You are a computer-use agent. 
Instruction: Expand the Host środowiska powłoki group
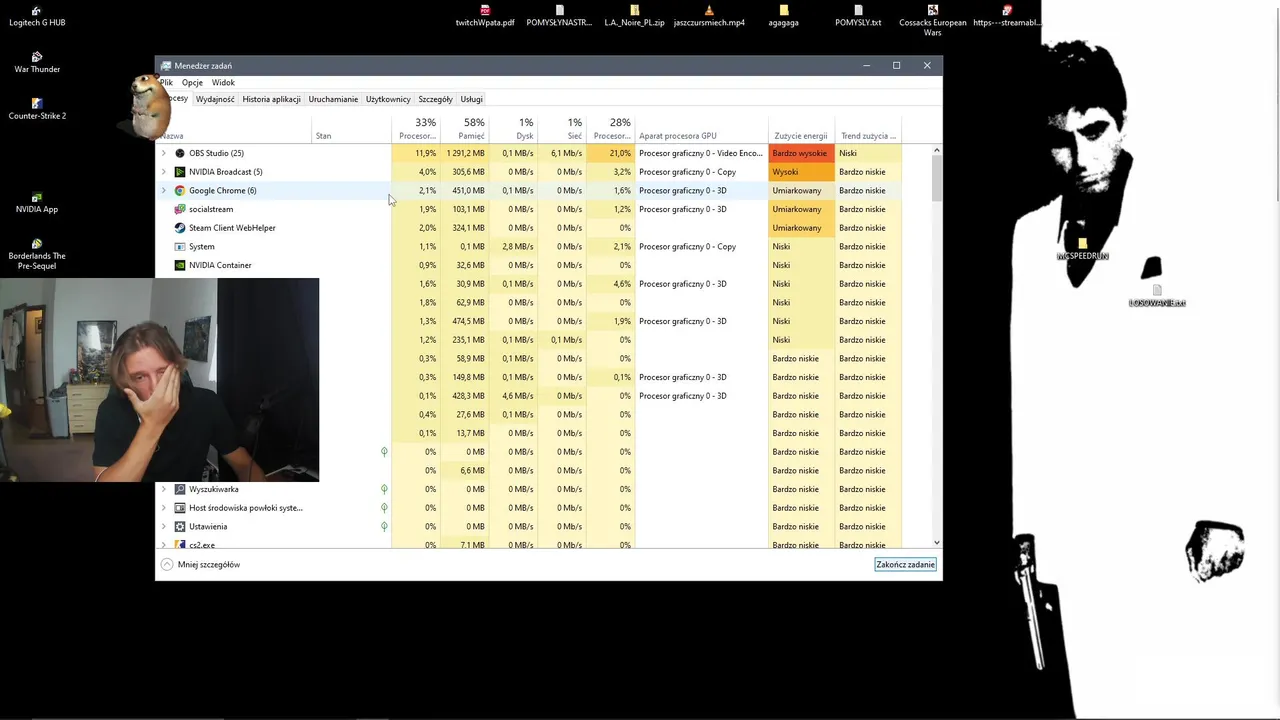click(164, 508)
